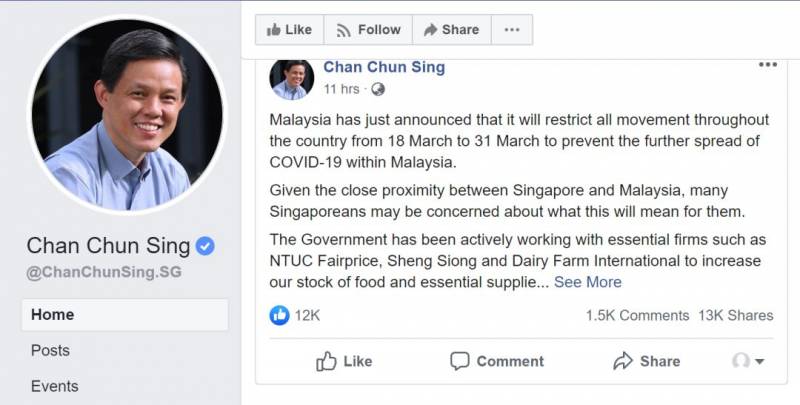Open the page Share dropdown at top
Viewport: 800px width, 405px height.
[451, 30]
